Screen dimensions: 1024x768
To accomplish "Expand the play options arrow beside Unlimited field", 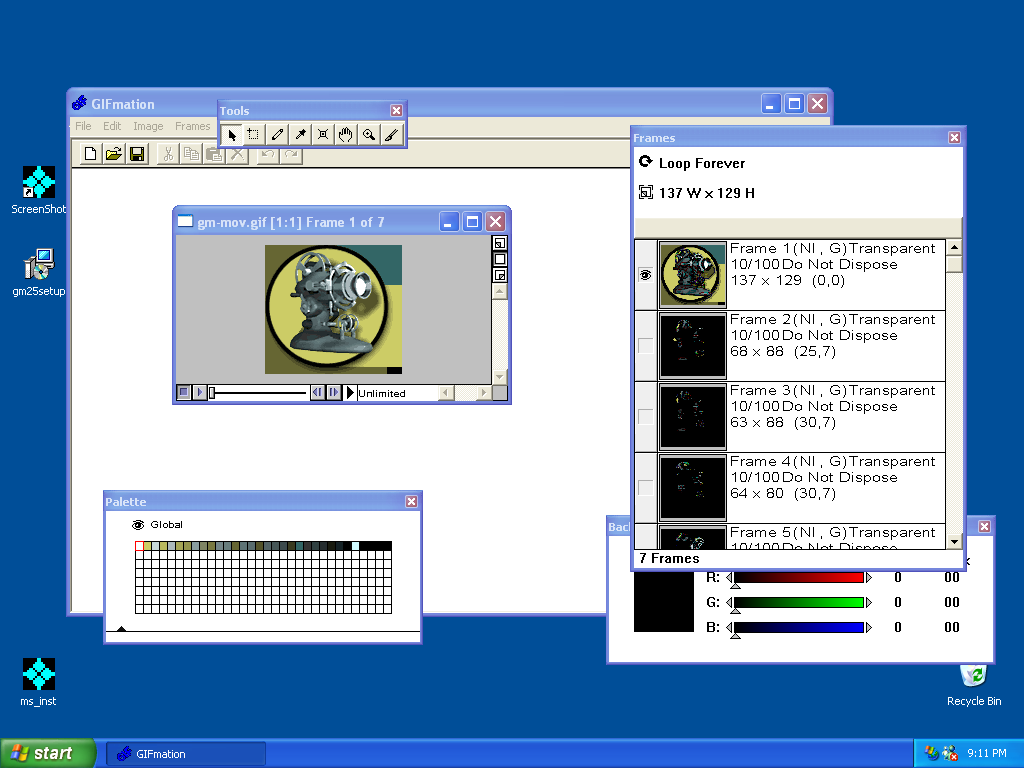I will pyautogui.click(x=351, y=392).
